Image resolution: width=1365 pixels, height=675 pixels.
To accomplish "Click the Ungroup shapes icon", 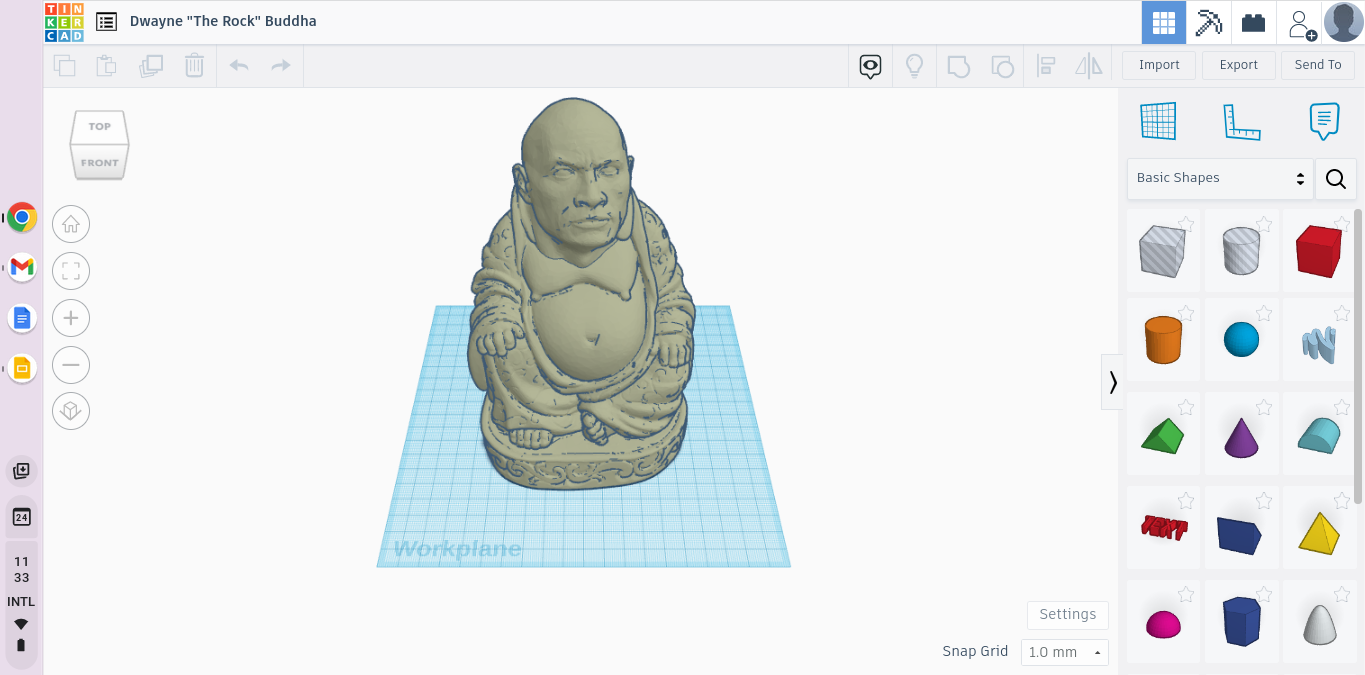I will pos(1002,67).
